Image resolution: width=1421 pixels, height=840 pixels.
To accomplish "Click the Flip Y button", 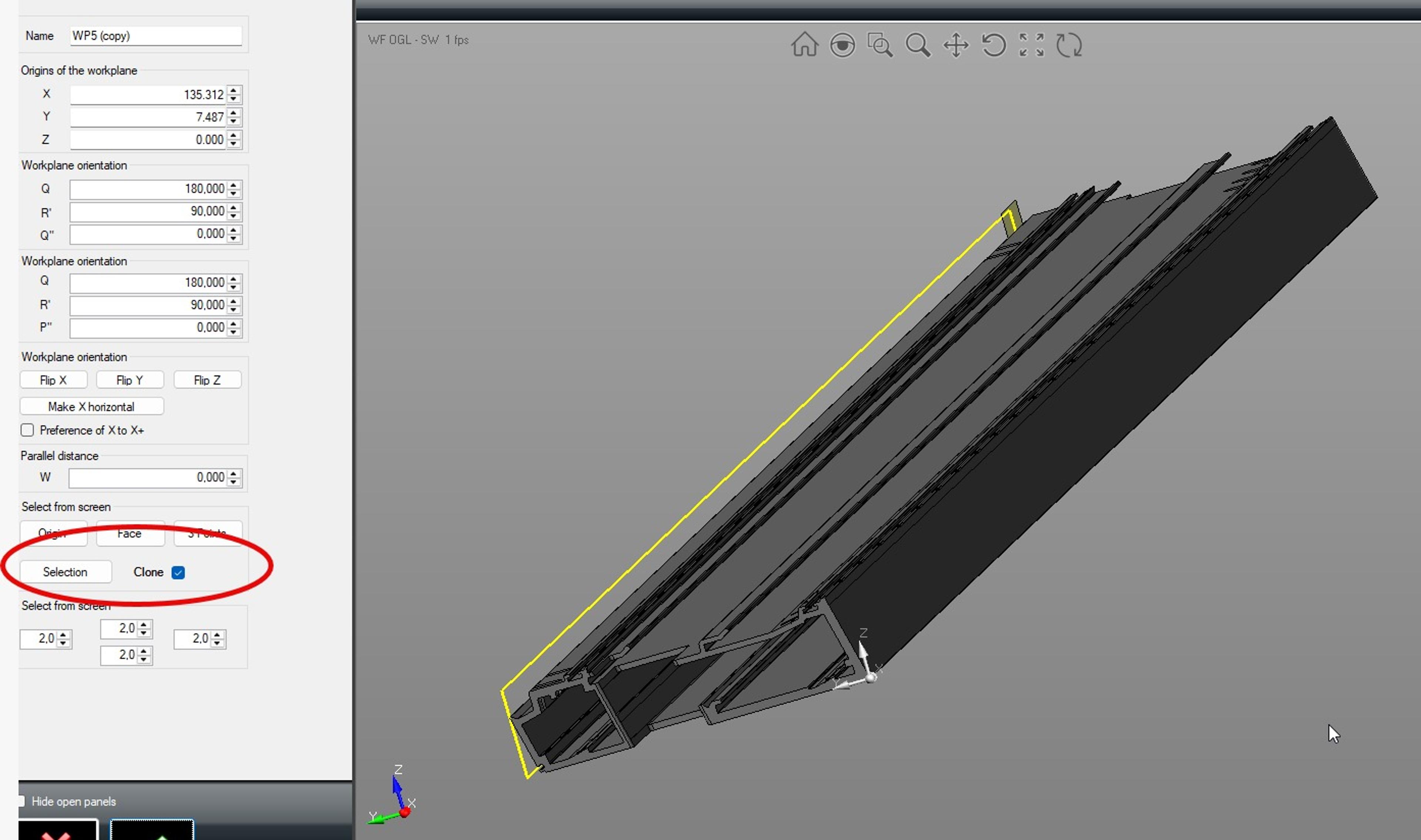I will (130, 380).
